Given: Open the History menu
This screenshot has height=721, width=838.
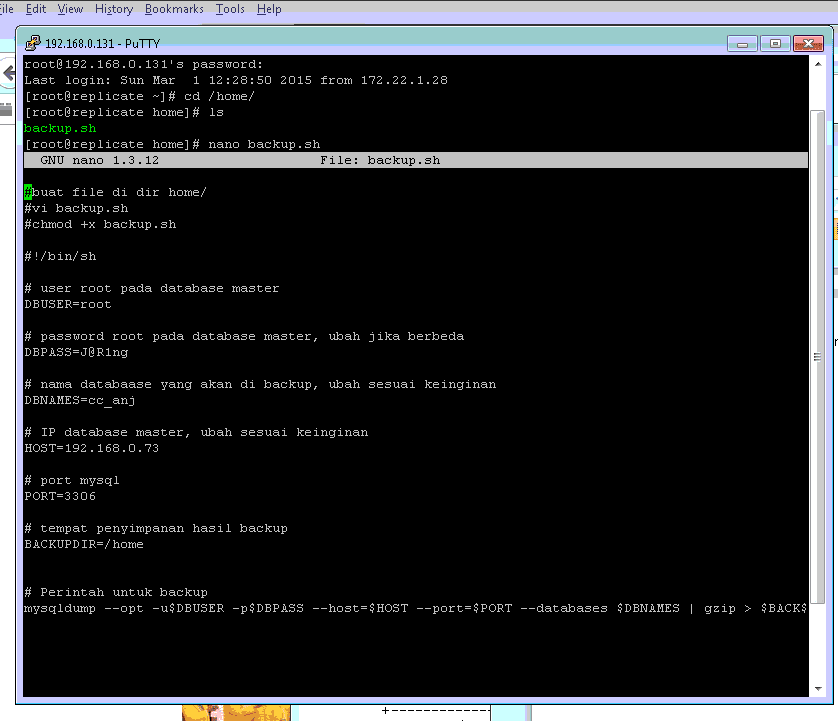Looking at the screenshot, I should click(x=113, y=9).
